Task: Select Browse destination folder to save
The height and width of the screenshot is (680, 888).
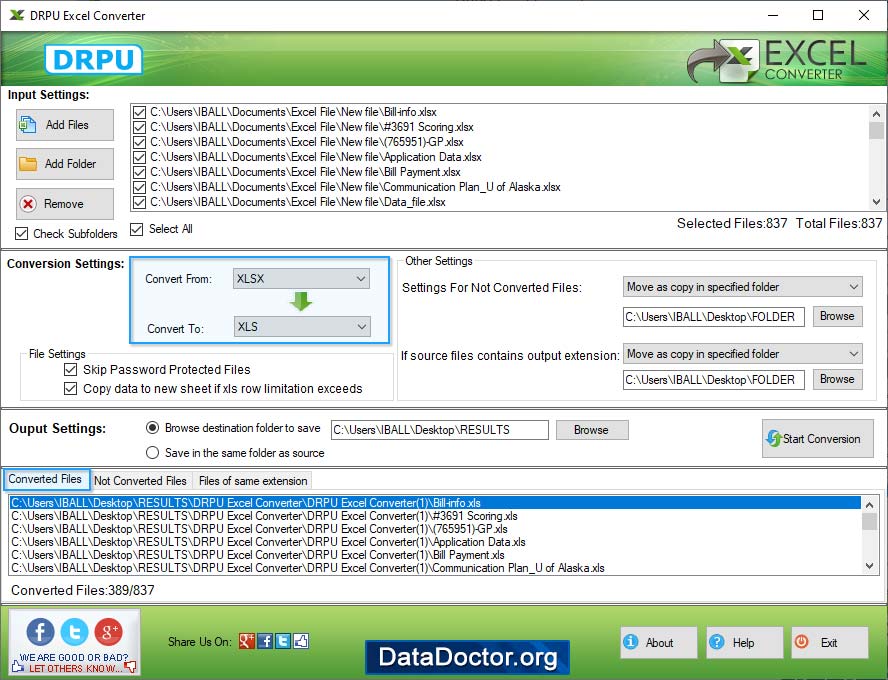Action: point(152,428)
